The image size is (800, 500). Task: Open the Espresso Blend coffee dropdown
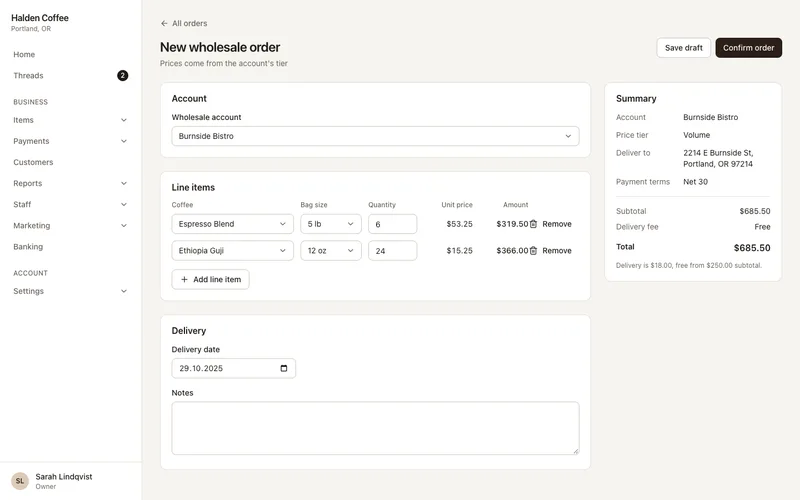(232, 224)
